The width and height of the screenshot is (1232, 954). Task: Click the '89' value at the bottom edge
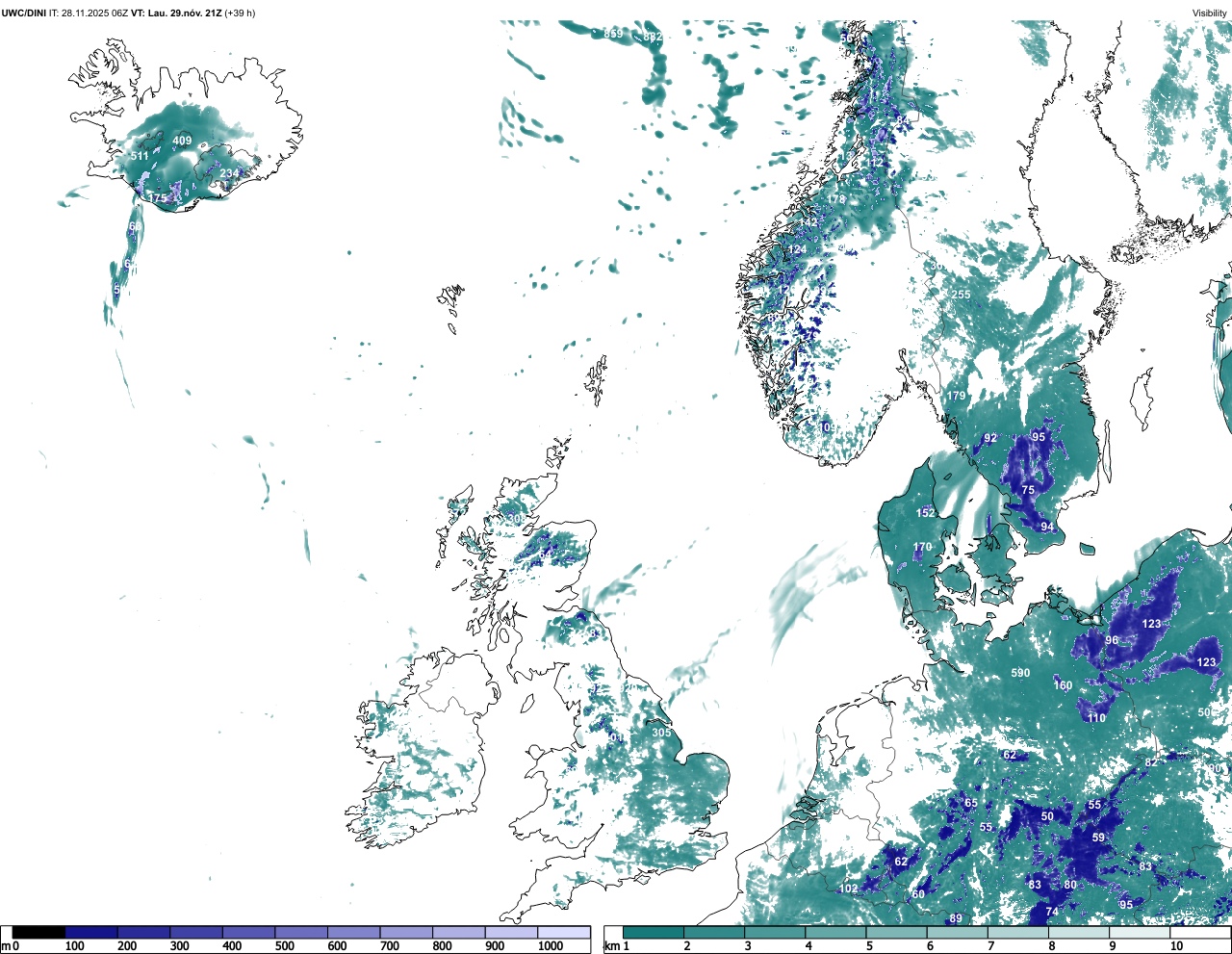click(x=956, y=919)
